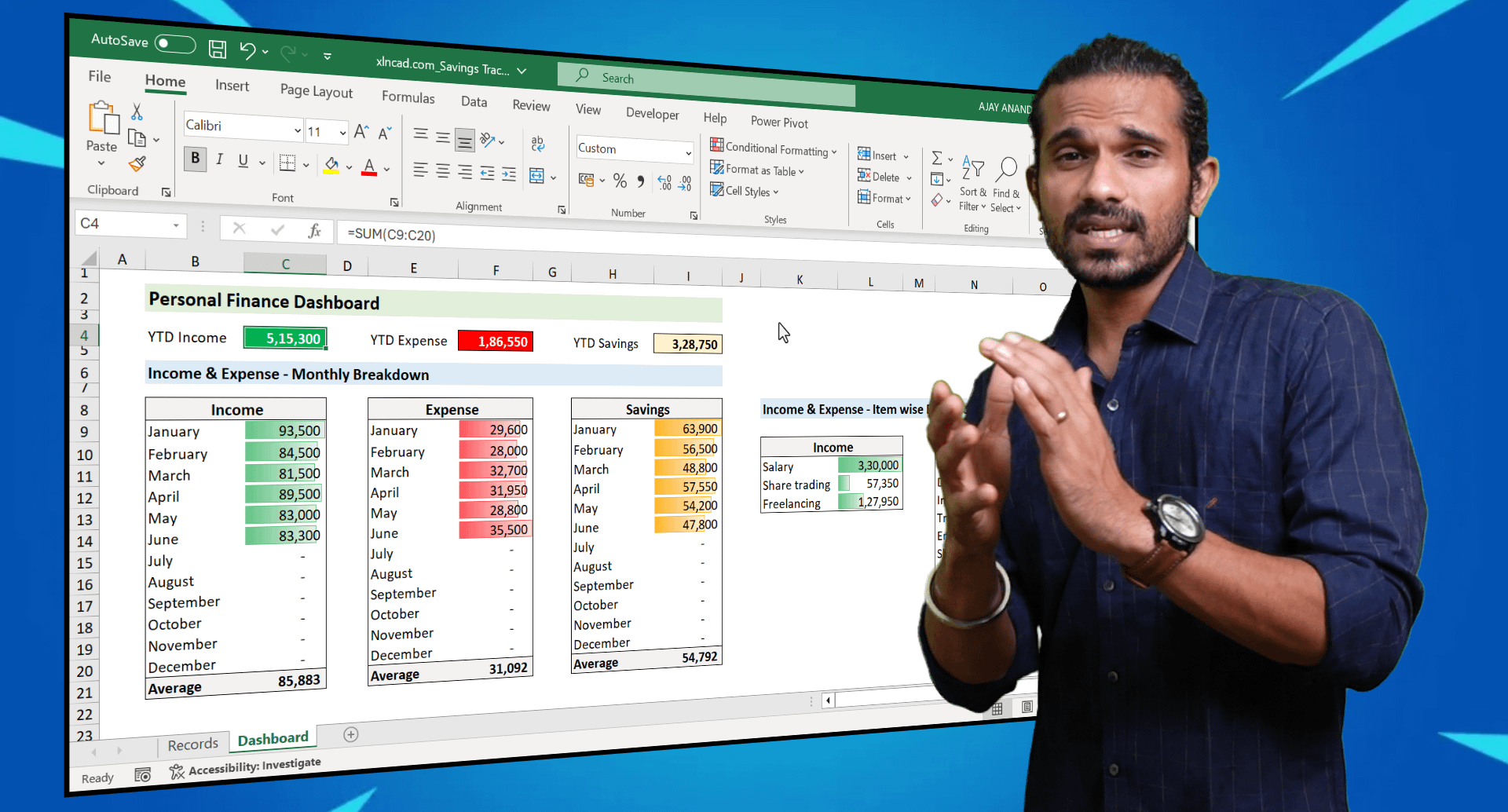1508x812 pixels.
Task: Open the Custom number format dropdown
Action: 688,152
